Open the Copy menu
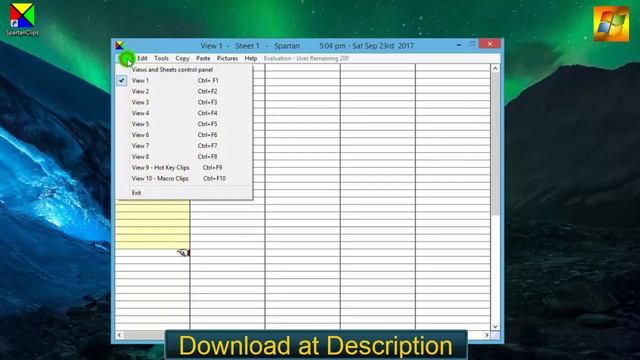This screenshot has width=640, height=360. point(182,58)
